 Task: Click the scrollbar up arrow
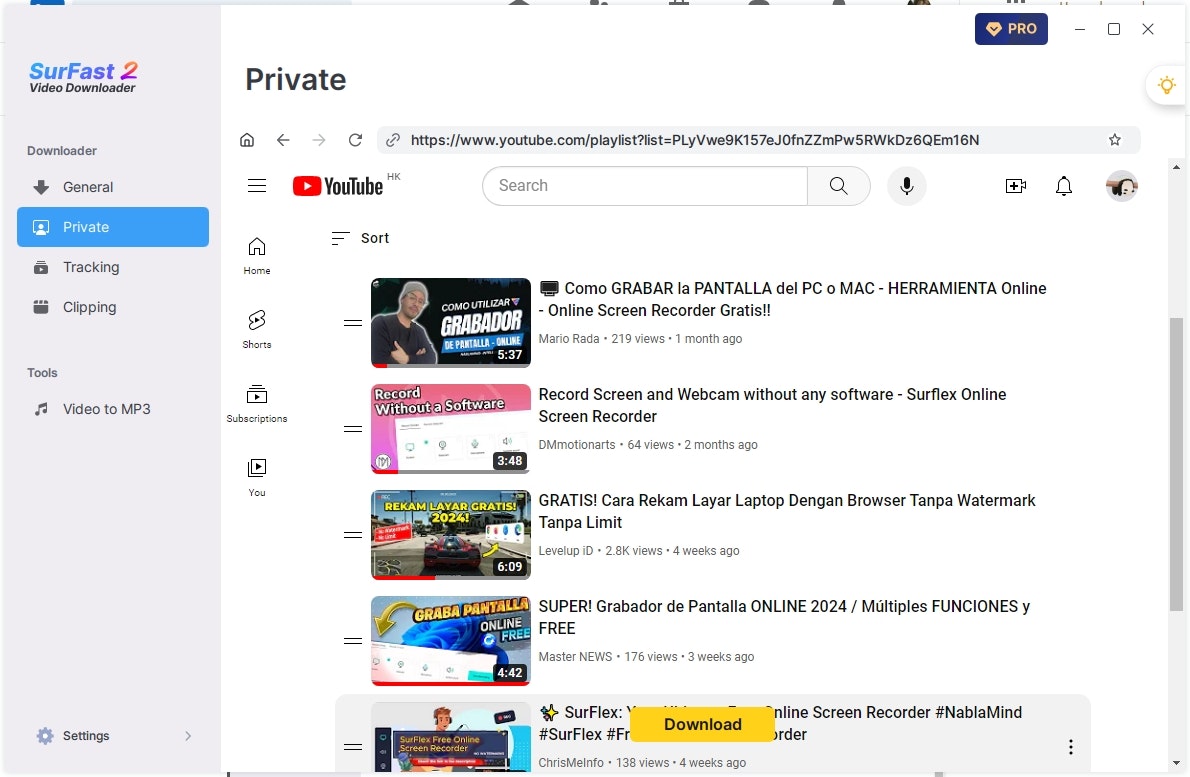coord(1176,166)
